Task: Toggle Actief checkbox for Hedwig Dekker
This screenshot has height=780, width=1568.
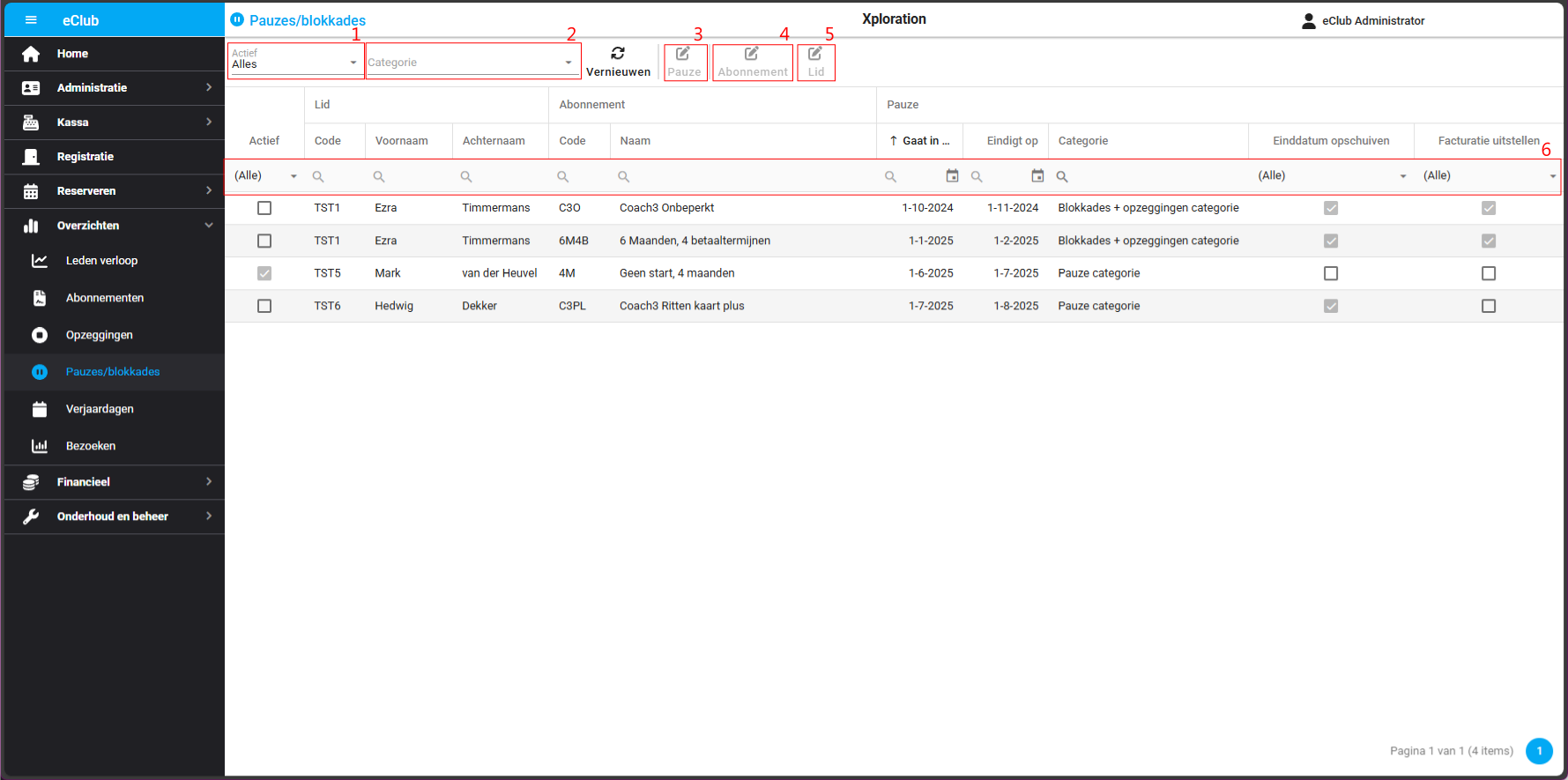Action: coord(264,306)
